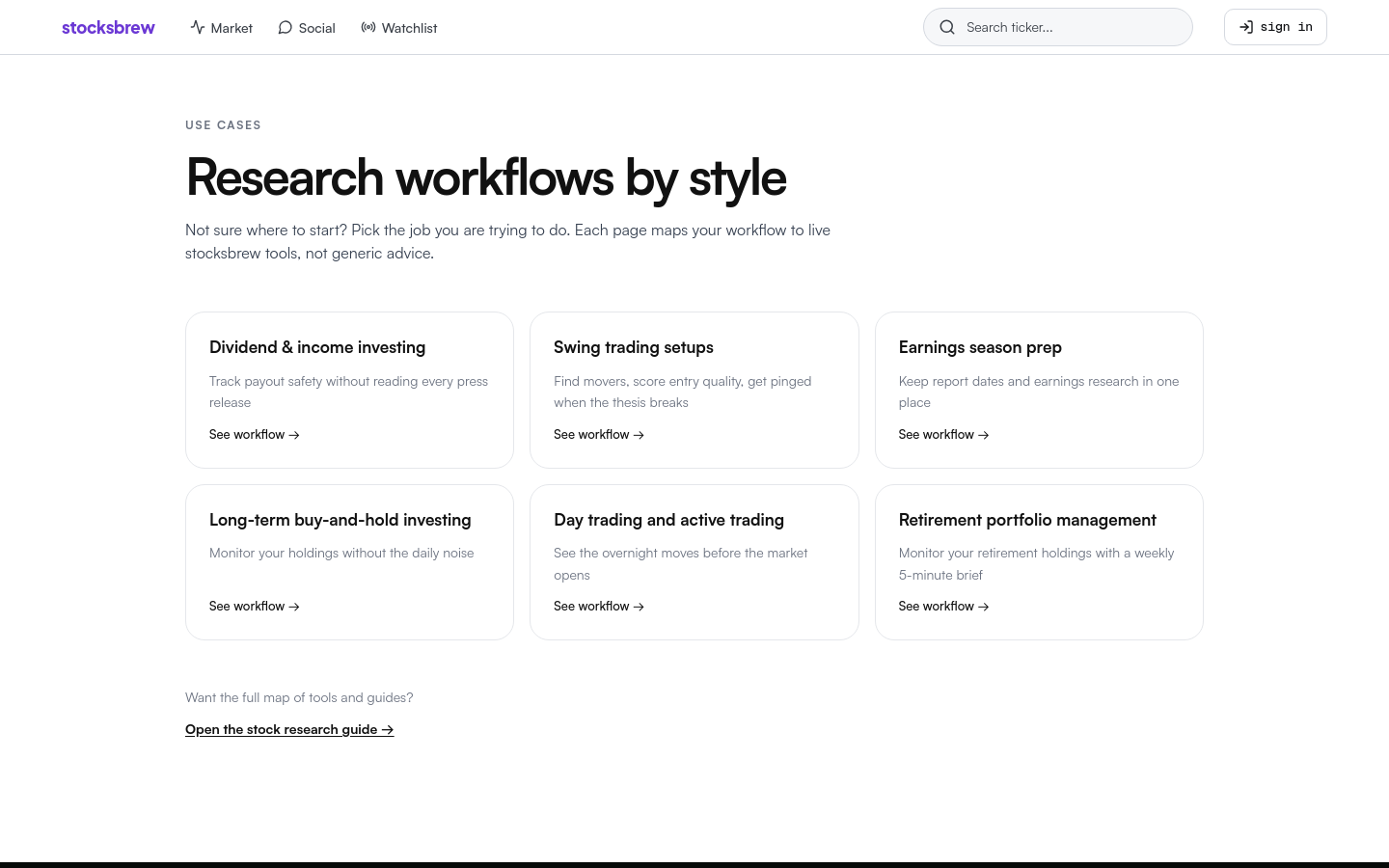See workflow for Dividend & income investing

coord(255,435)
